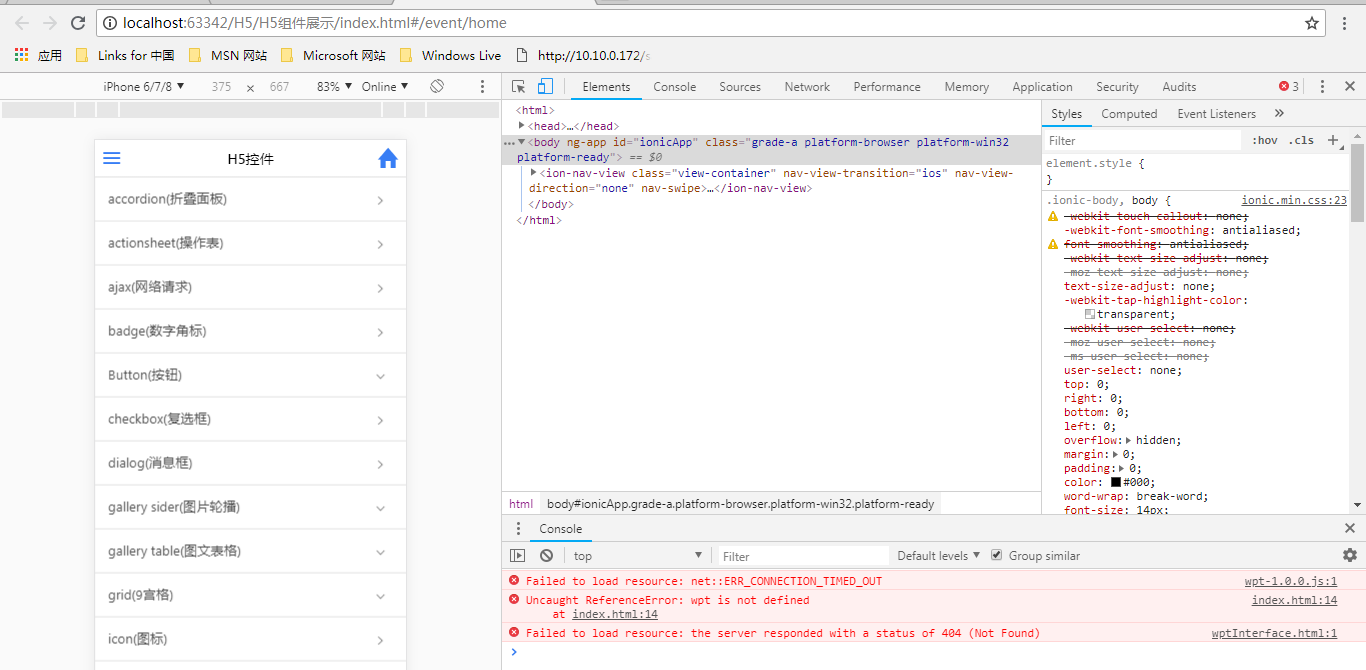
Task: Bookmark the page with the star icon
Action: point(1312,23)
